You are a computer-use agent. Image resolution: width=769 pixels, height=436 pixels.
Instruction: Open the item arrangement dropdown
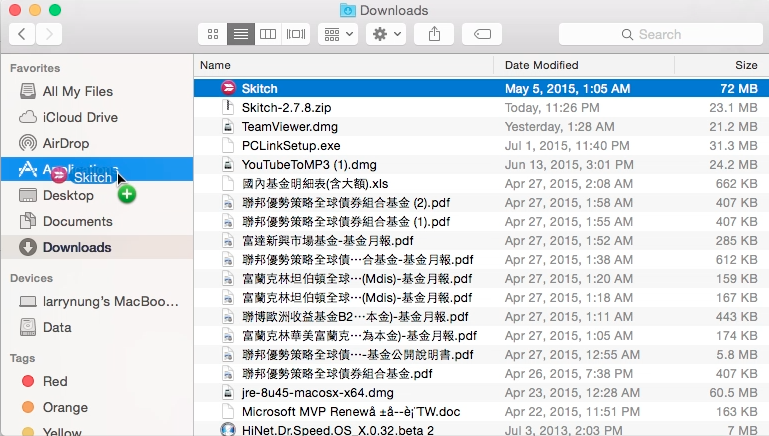pyautogui.click(x=338, y=34)
